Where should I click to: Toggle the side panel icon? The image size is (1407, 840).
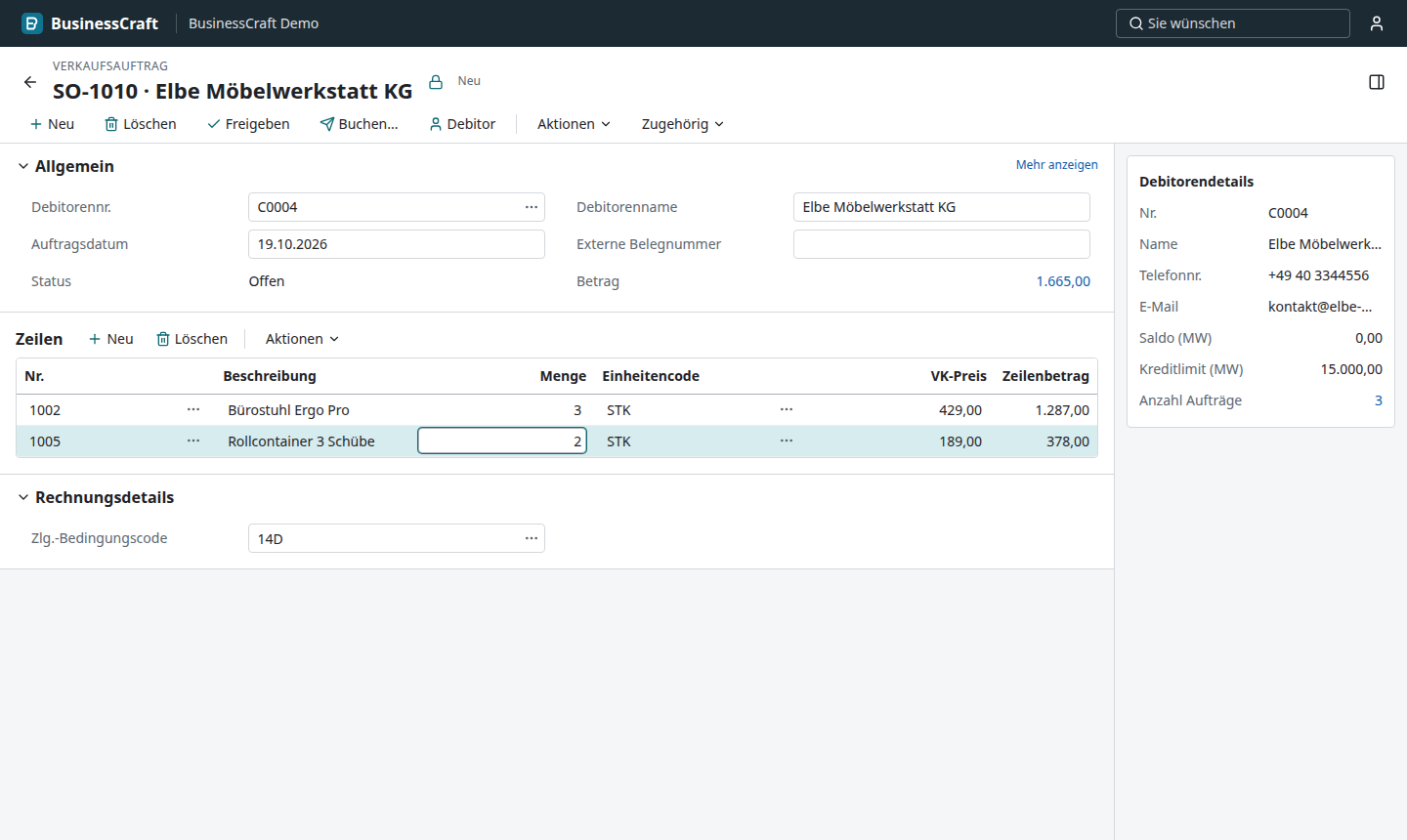pyautogui.click(x=1377, y=82)
